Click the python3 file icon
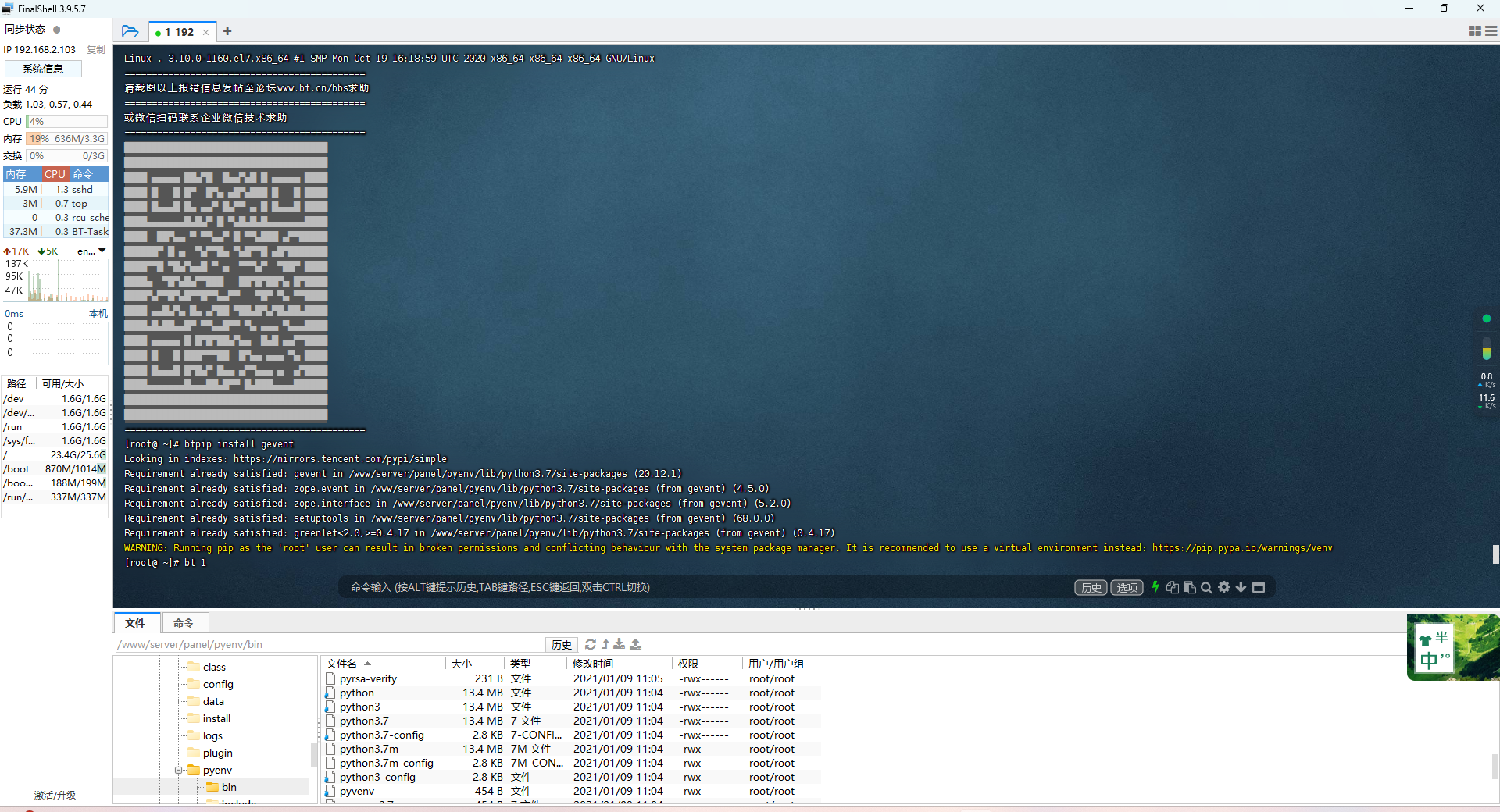Image resolution: width=1500 pixels, height=812 pixels. pos(330,707)
